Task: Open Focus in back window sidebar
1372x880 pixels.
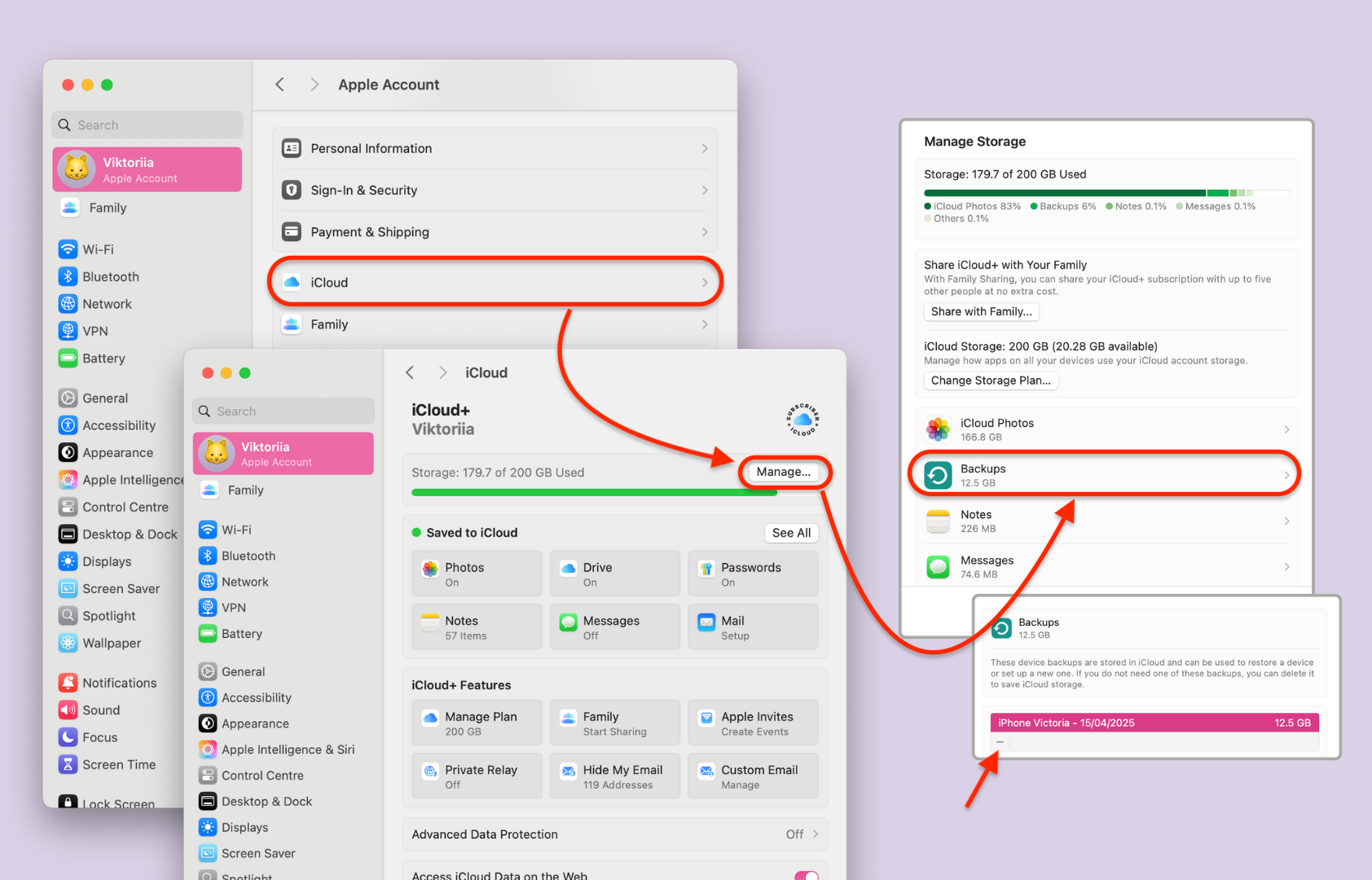Action: [x=88, y=737]
